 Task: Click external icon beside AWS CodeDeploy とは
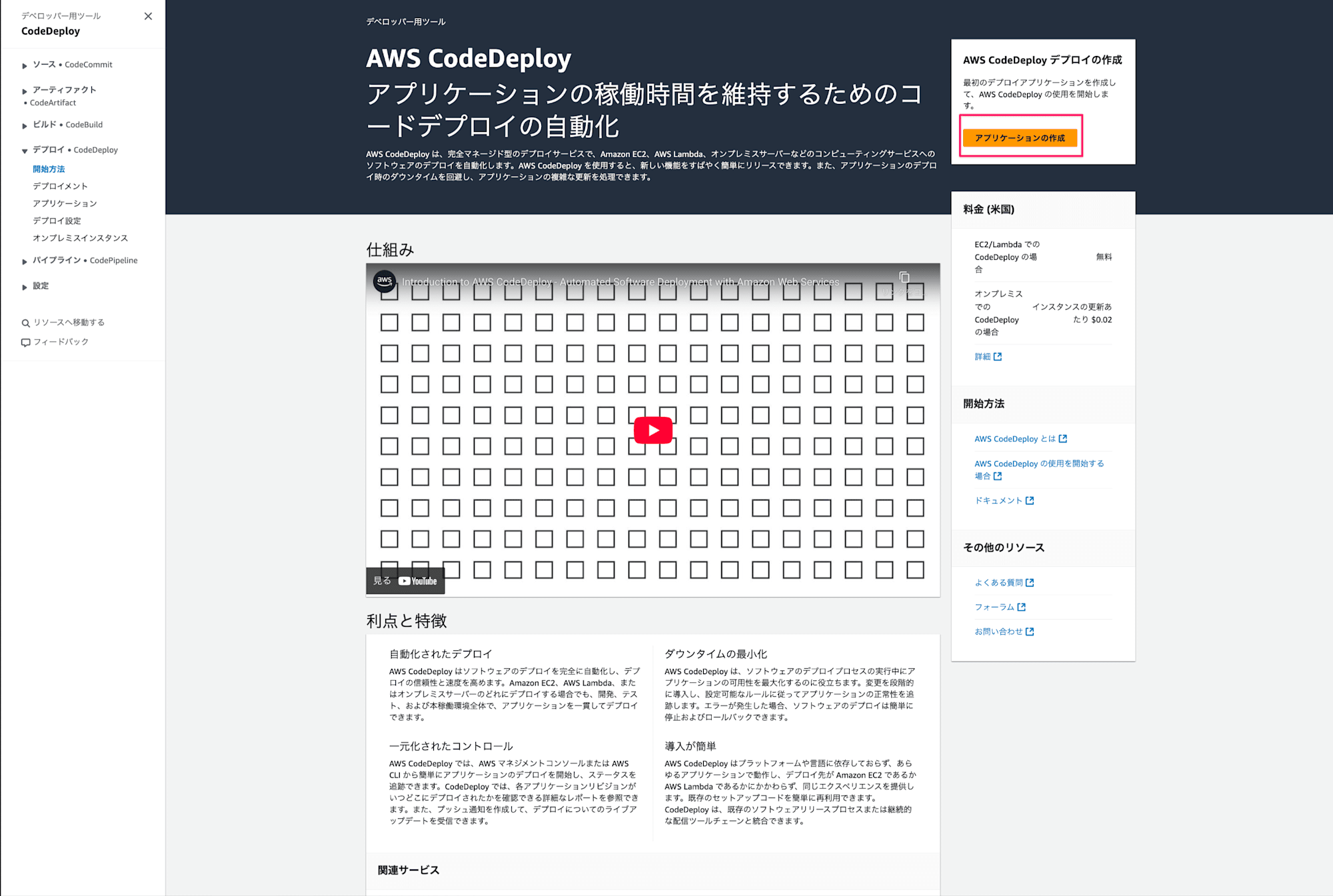click(1063, 439)
